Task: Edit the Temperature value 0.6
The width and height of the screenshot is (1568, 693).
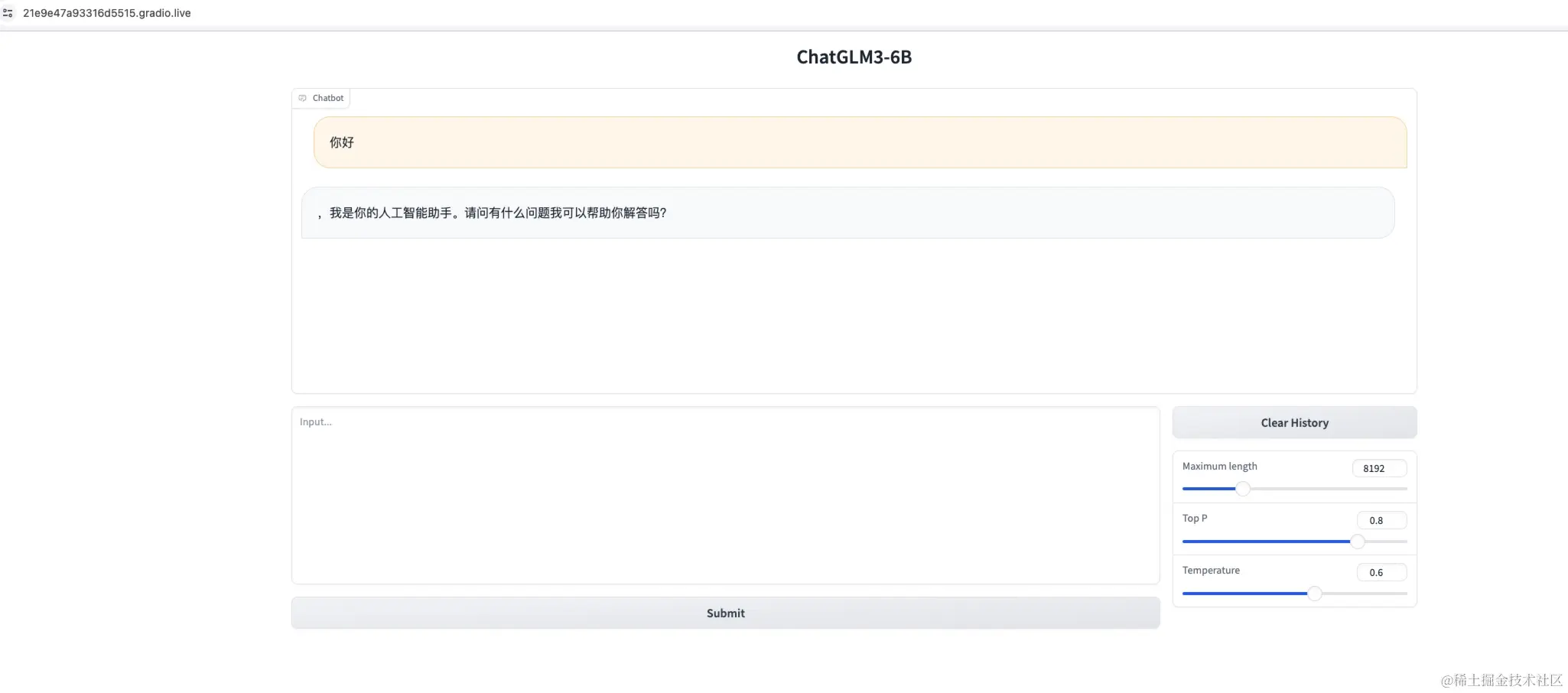Action: tap(1383, 572)
